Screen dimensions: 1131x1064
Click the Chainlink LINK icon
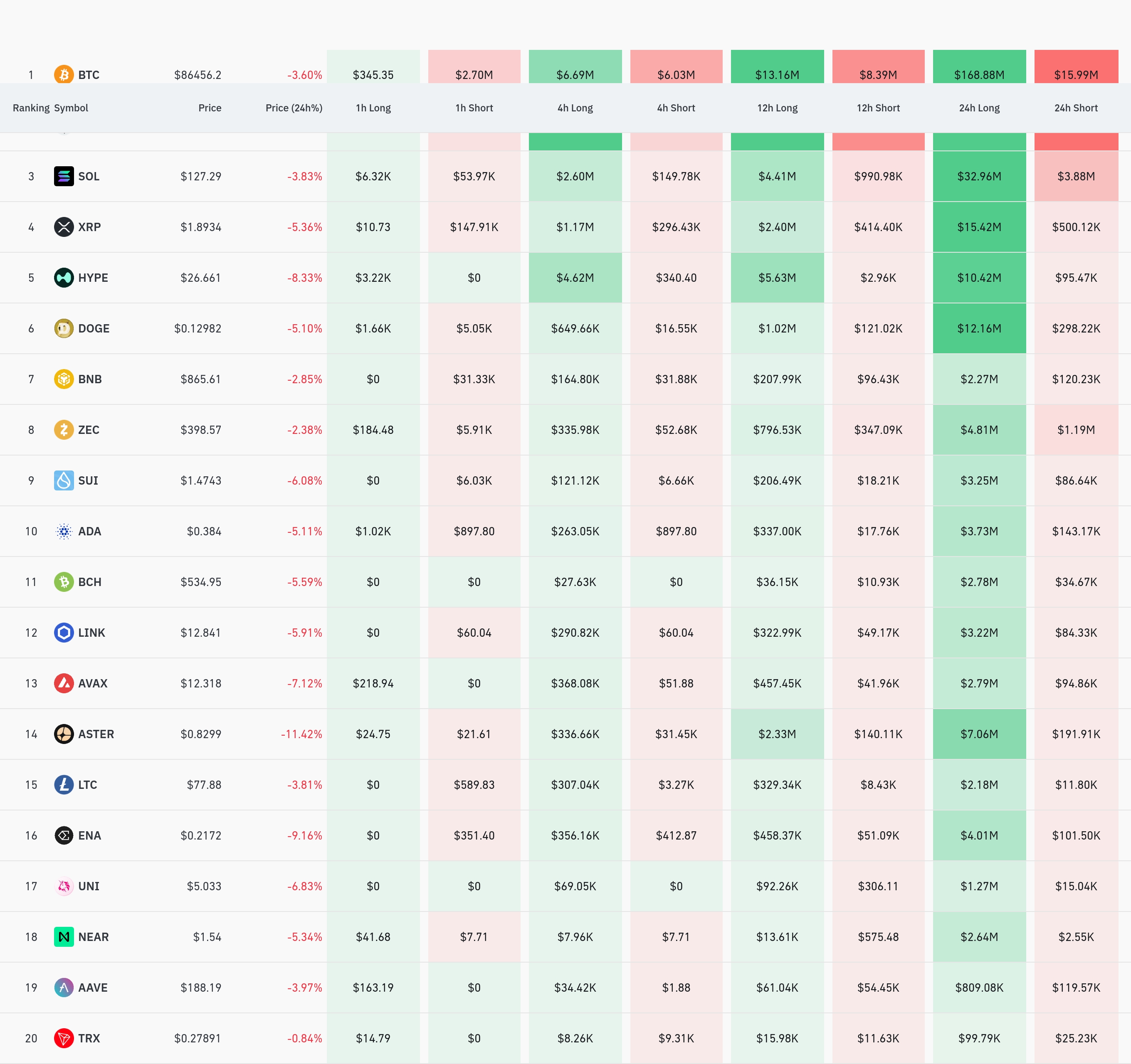click(x=64, y=632)
